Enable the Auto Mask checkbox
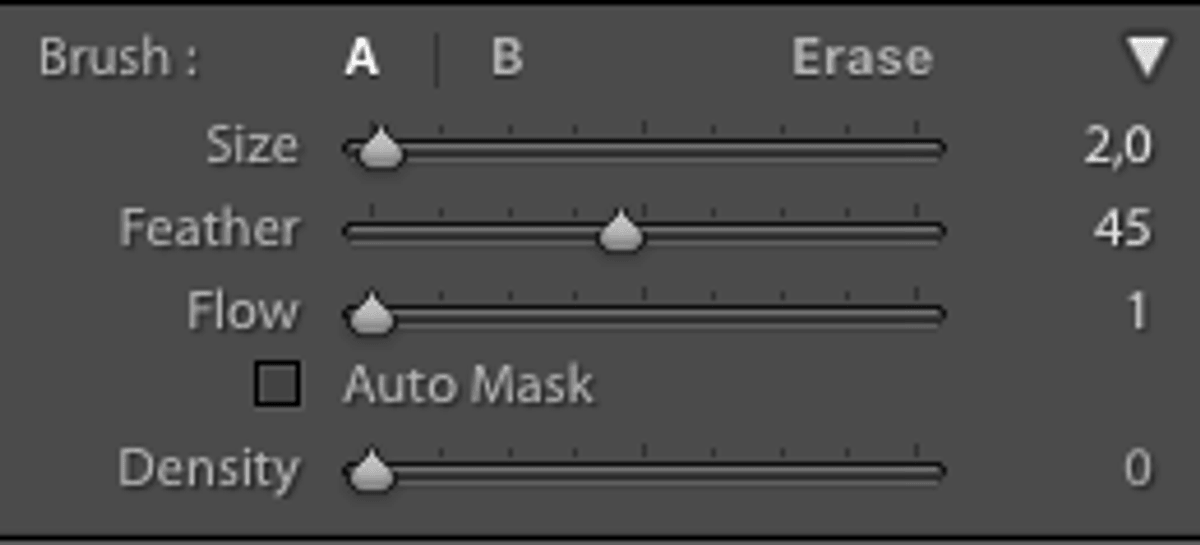The width and height of the screenshot is (1200, 545). 277,384
